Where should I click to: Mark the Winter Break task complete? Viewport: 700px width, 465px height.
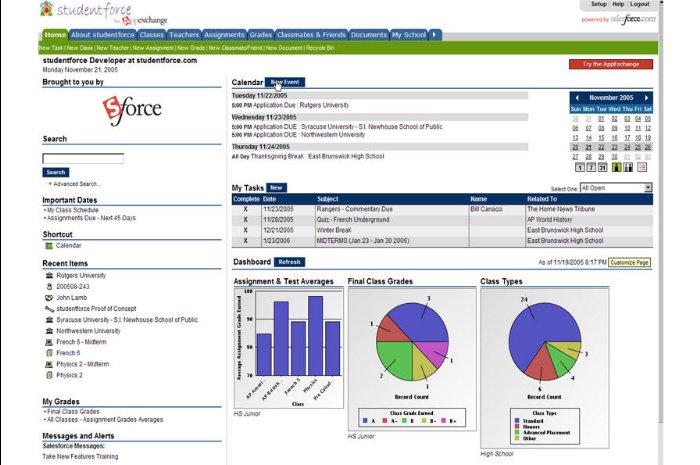[x=246, y=230]
